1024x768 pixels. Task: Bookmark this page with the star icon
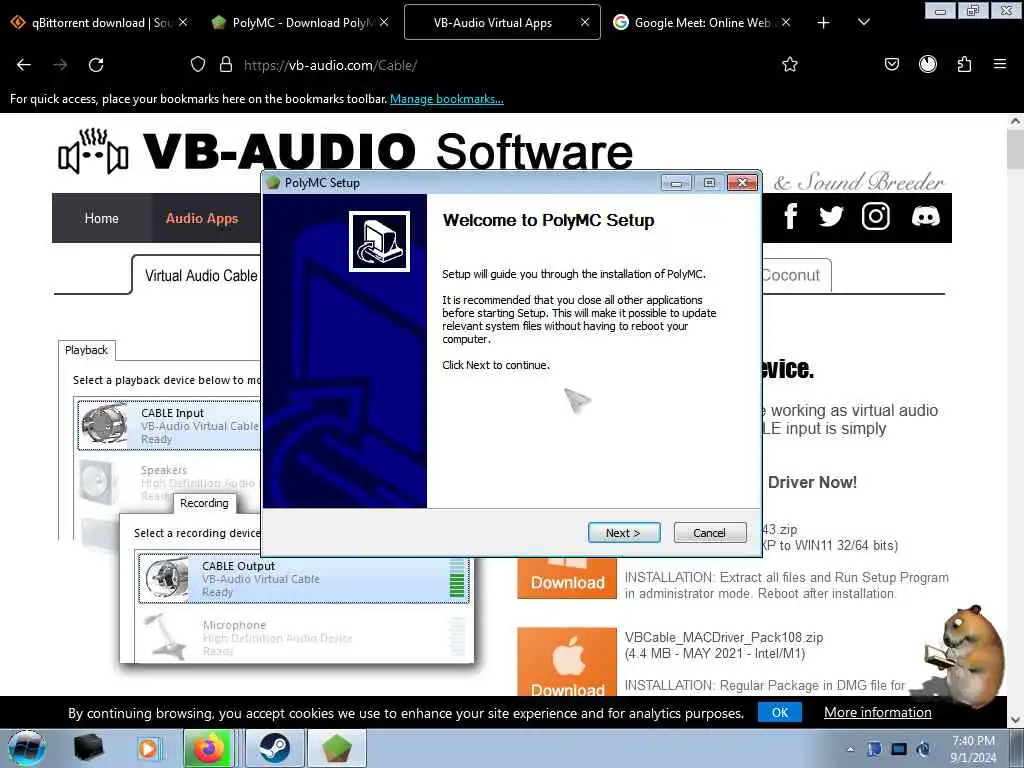[790, 64]
